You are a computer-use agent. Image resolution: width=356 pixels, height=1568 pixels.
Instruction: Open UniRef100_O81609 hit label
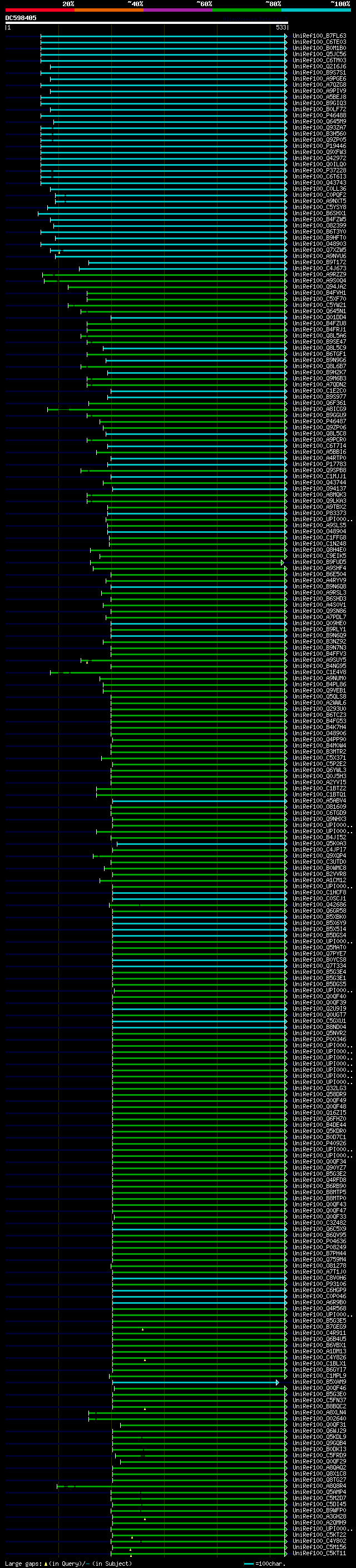[319, 807]
